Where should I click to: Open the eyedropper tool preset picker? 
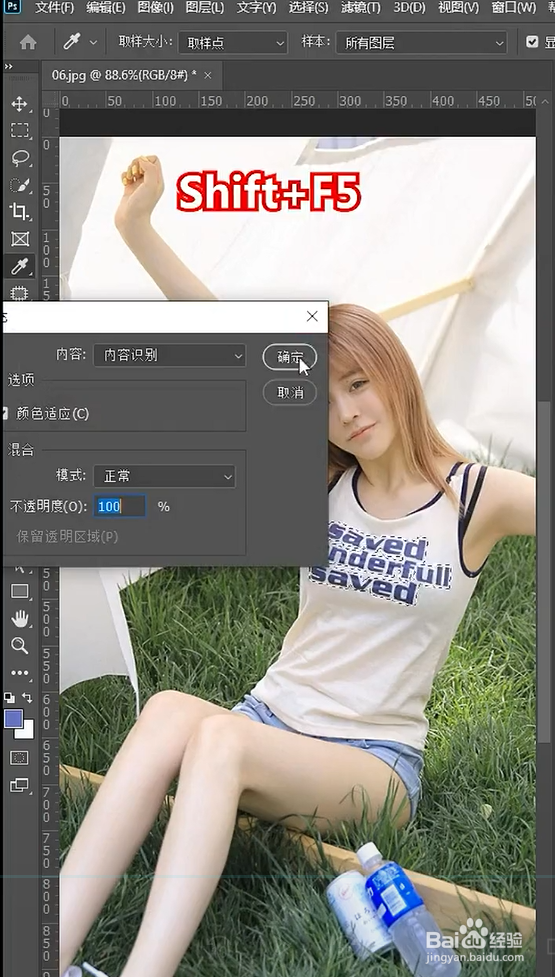[x=93, y=42]
